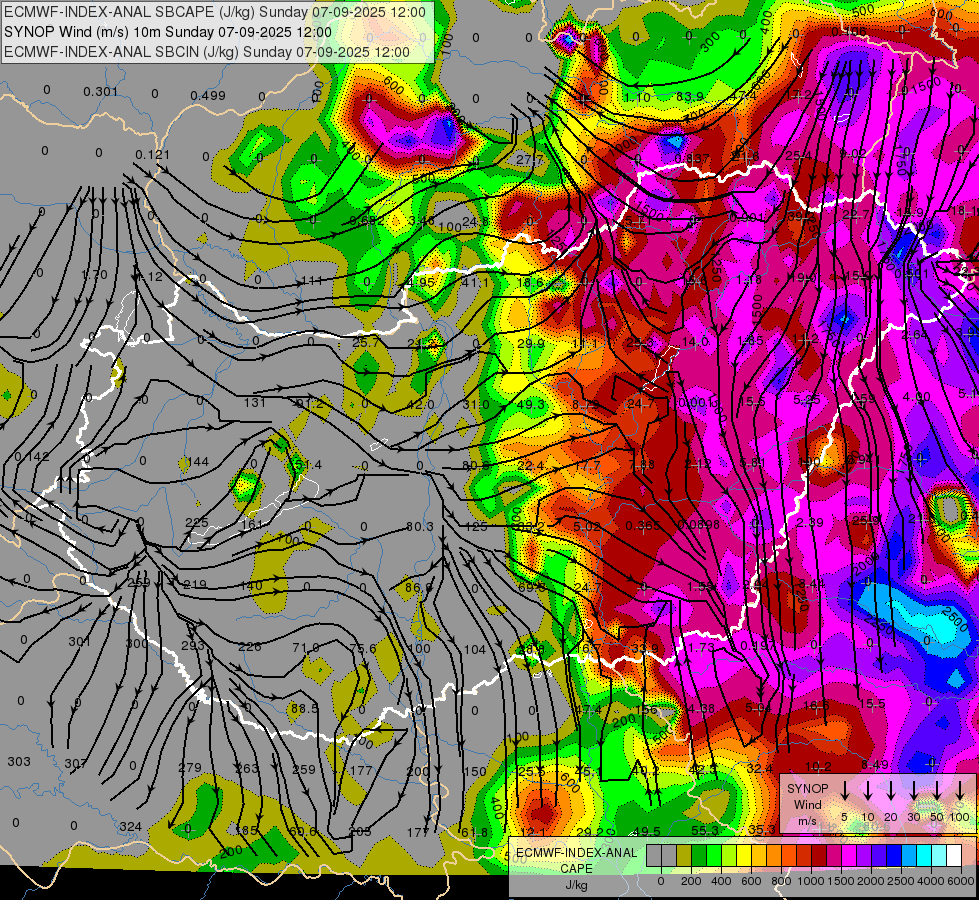979x900 pixels.
Task: Pick the pure blue CAPE legend swatch
Action: click(893, 856)
